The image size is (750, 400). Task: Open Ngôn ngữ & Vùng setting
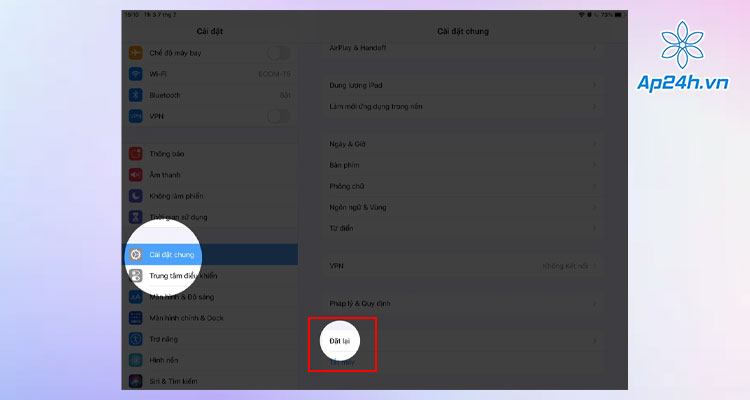[464, 207]
